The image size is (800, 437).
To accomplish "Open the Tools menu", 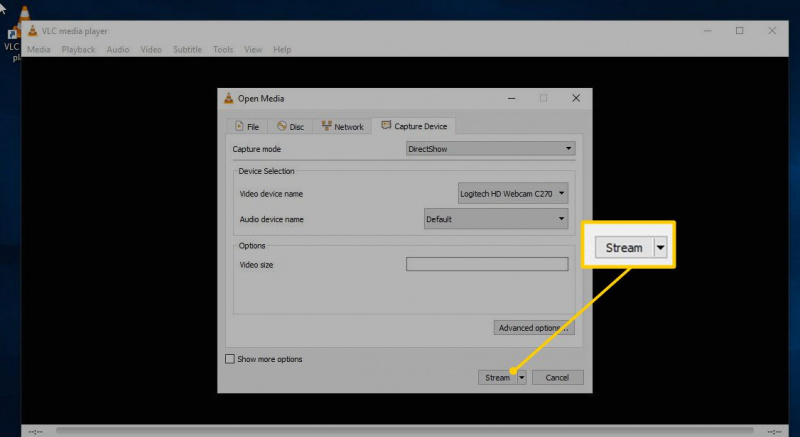I will point(223,49).
